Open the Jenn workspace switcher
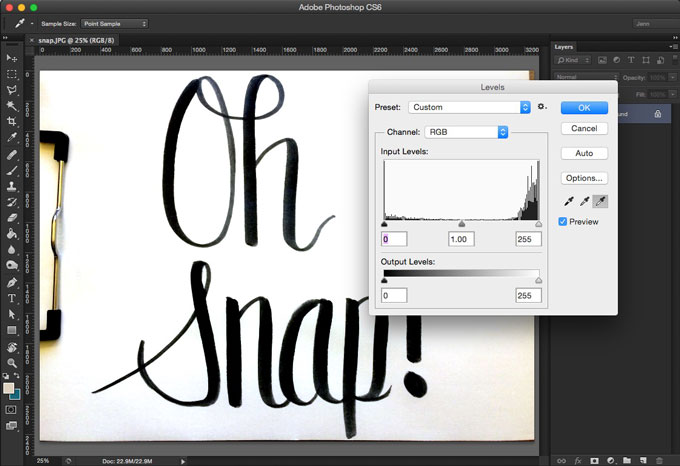Viewport: 680px width, 466px height. click(x=655, y=24)
